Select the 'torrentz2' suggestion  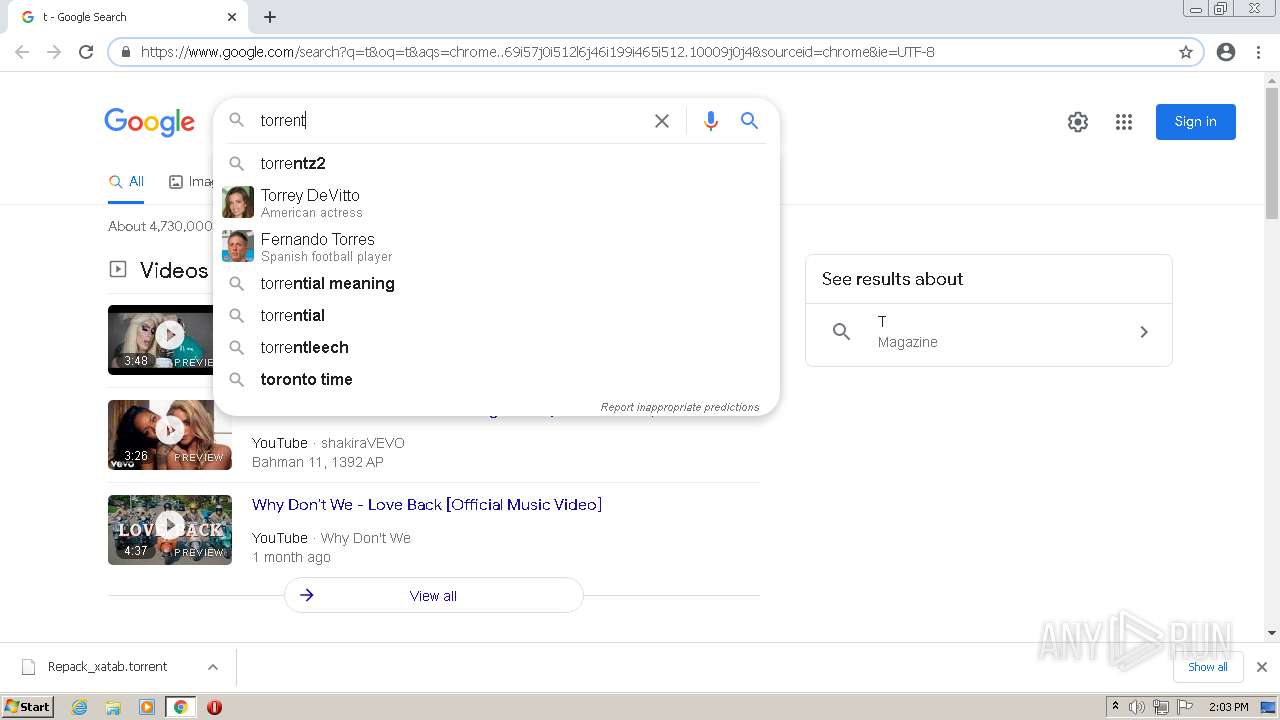click(x=496, y=163)
